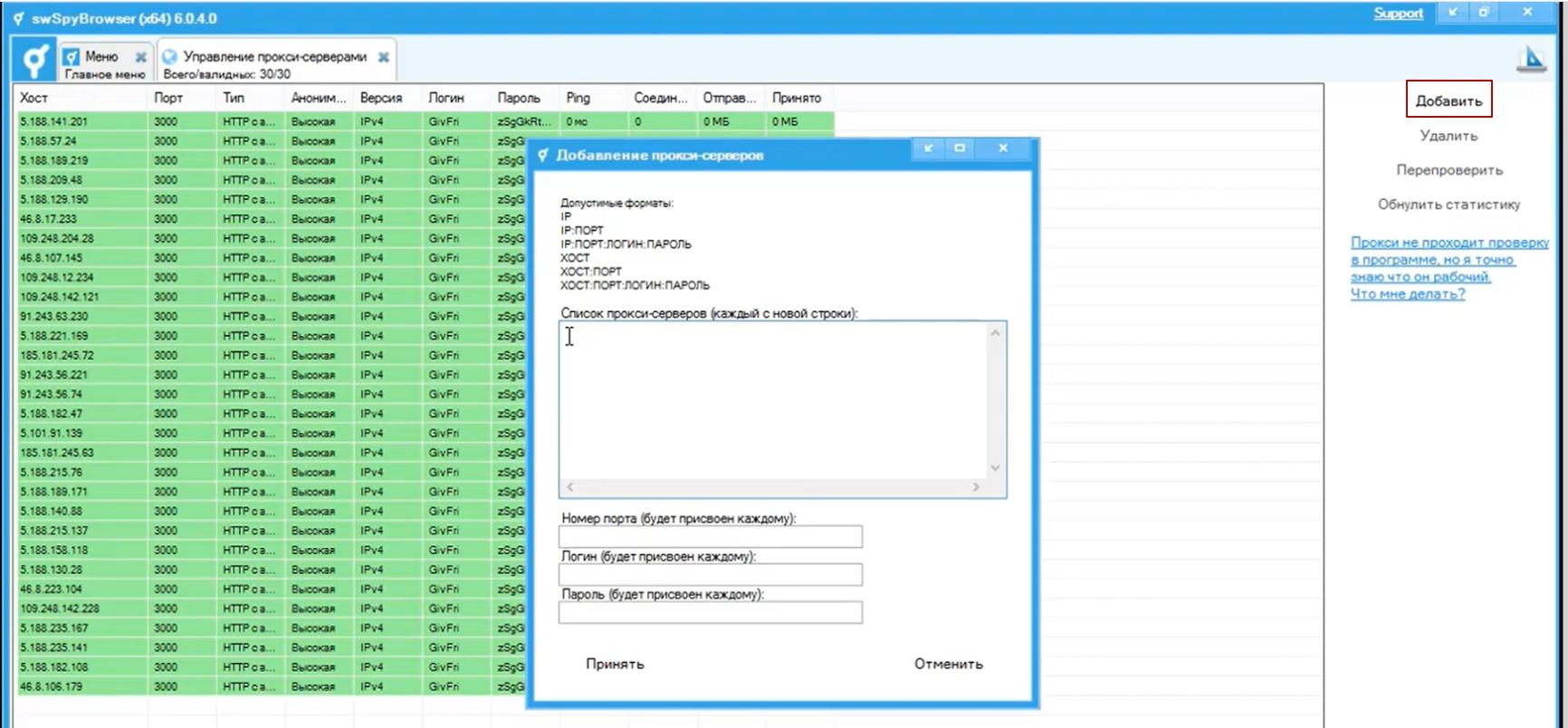Select the host row 185.181.245.63

pyautogui.click(x=272, y=453)
